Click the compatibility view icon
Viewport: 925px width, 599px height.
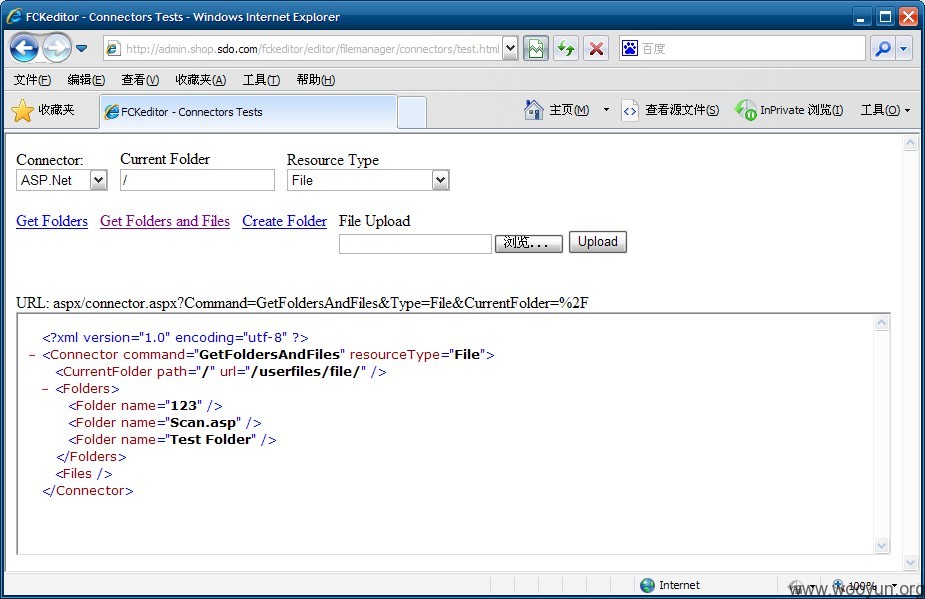(536, 48)
